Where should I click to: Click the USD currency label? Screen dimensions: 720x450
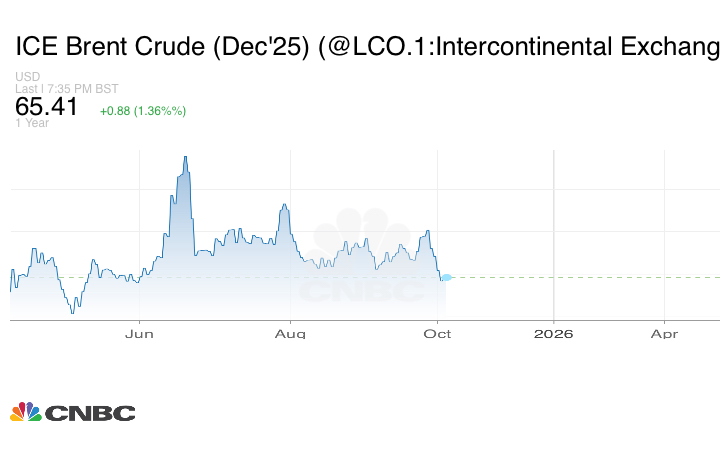pyautogui.click(x=28, y=77)
